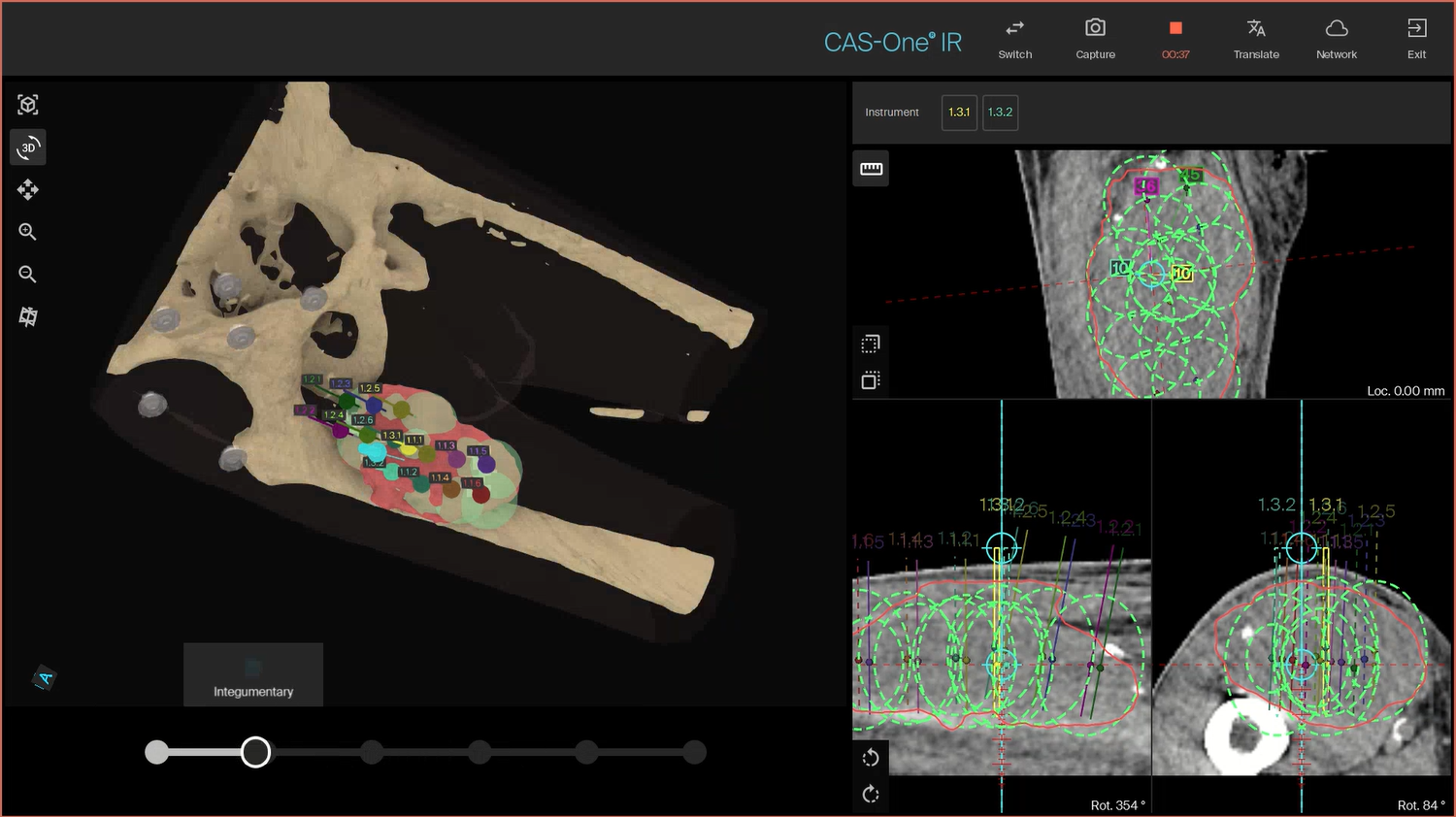
Task: Toggle instrument 1.3.2
Action: 1000,112
